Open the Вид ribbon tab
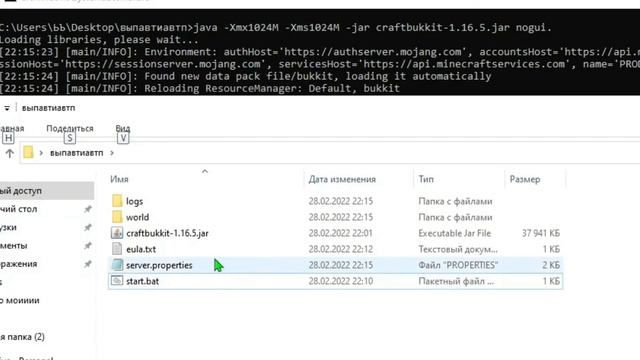 122,129
